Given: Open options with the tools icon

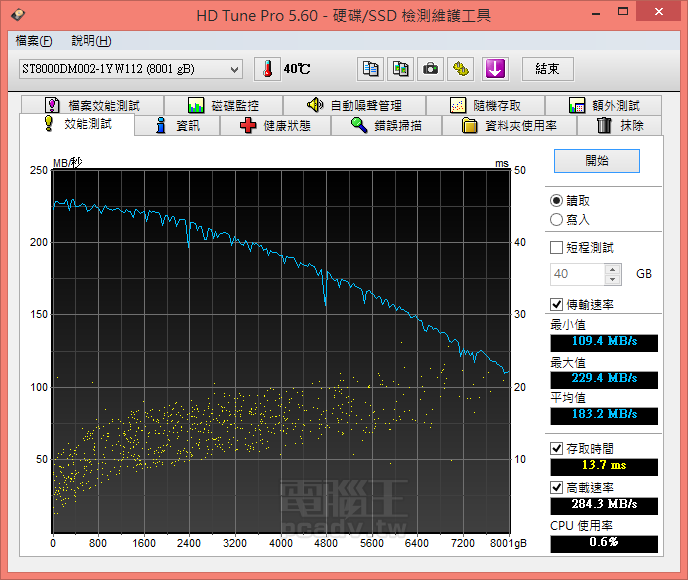Looking at the screenshot, I should [x=460, y=69].
